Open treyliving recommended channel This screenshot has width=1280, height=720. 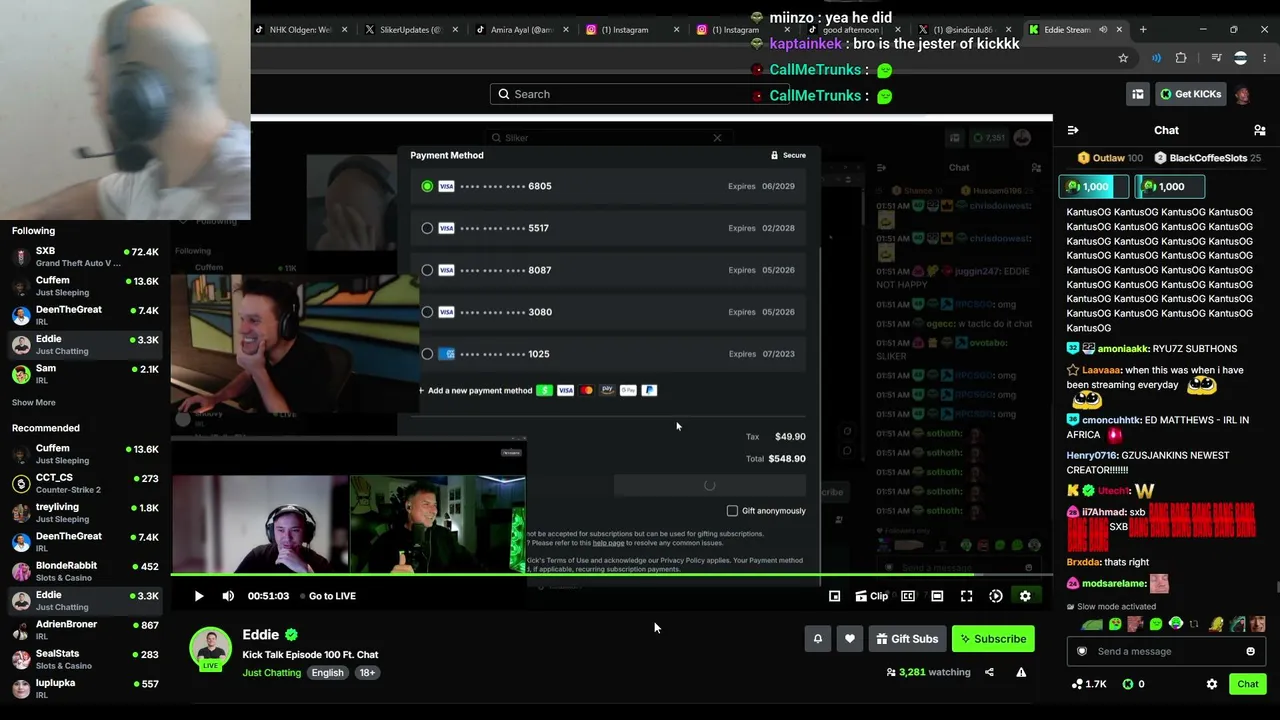tap(85, 513)
